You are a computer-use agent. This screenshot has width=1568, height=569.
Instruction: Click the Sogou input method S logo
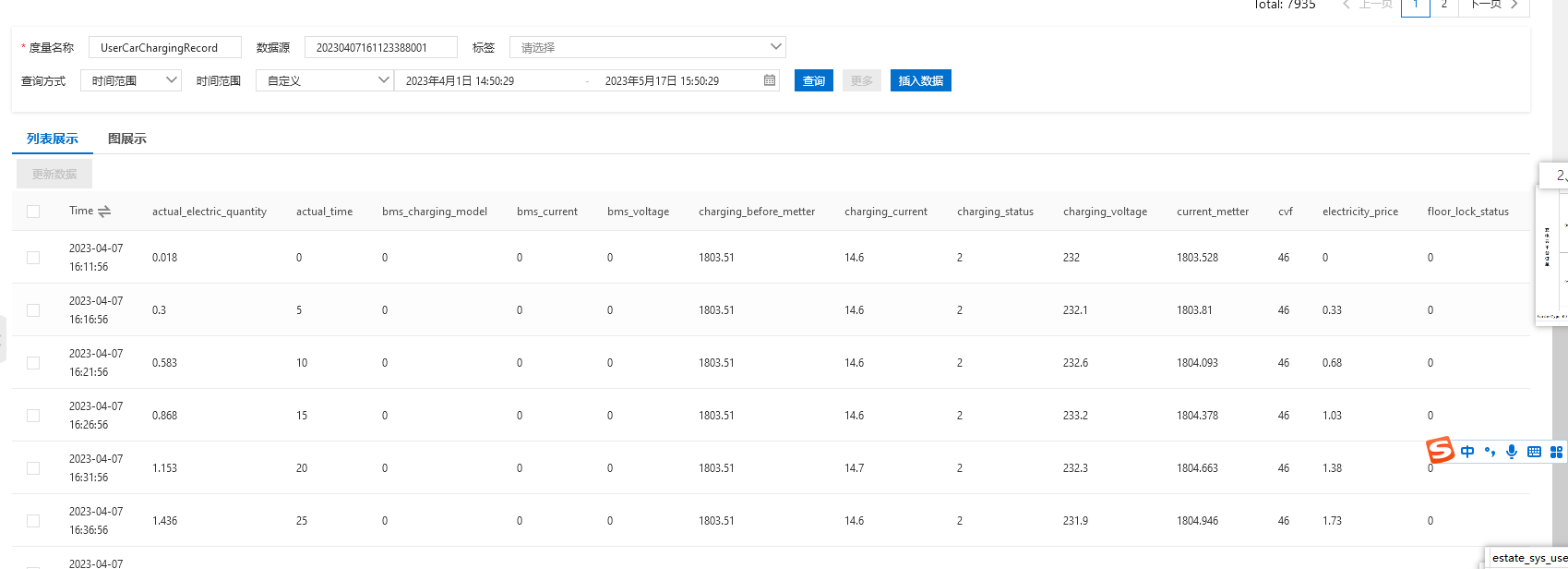tap(1440, 451)
